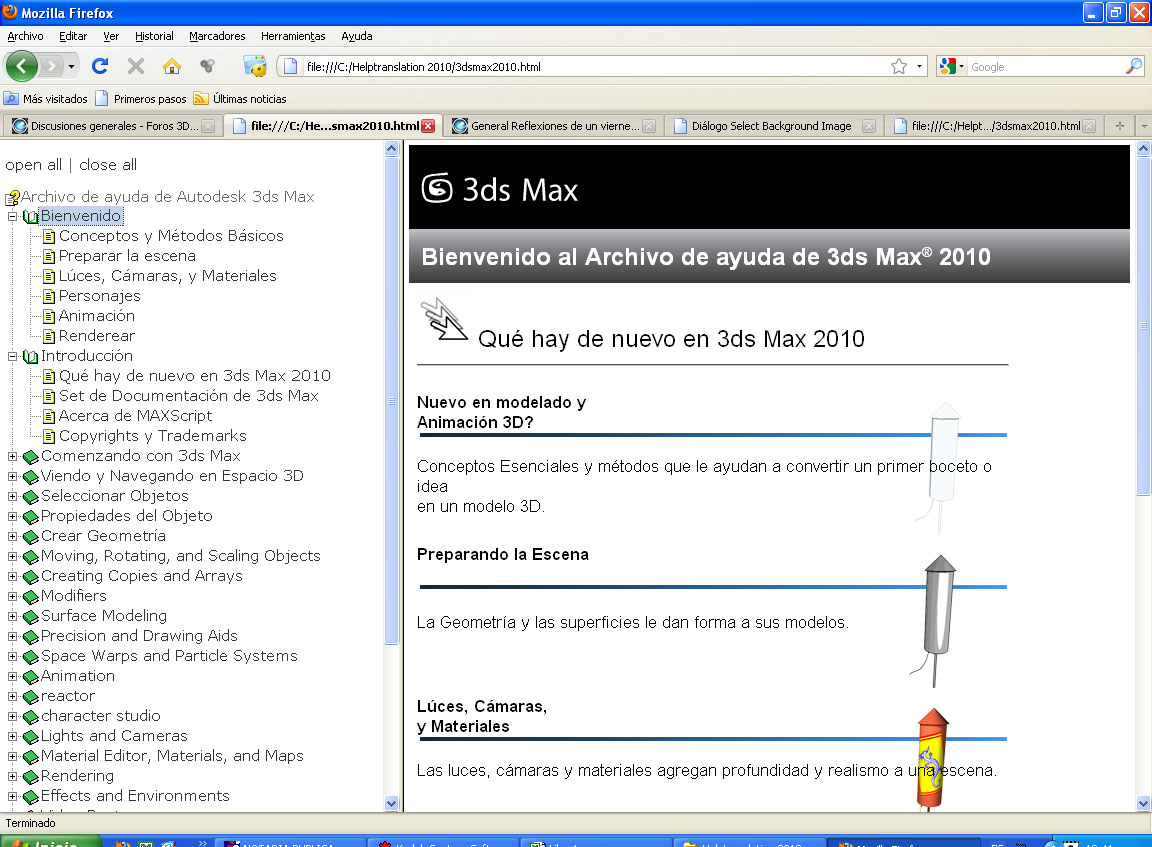
Task: Click the reactor green book icon
Action: [31, 696]
